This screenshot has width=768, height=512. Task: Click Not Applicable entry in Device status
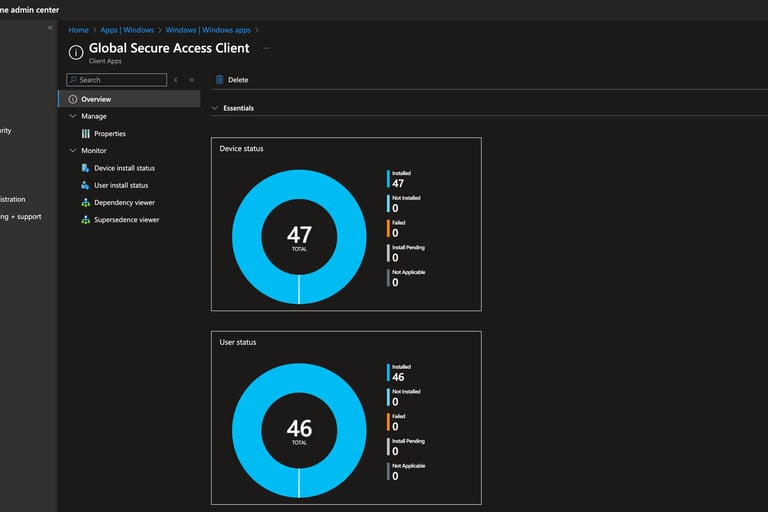[x=407, y=278]
